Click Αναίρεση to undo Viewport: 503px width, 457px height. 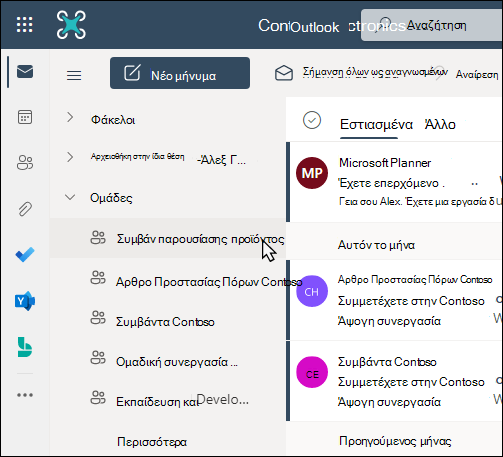pos(477,75)
